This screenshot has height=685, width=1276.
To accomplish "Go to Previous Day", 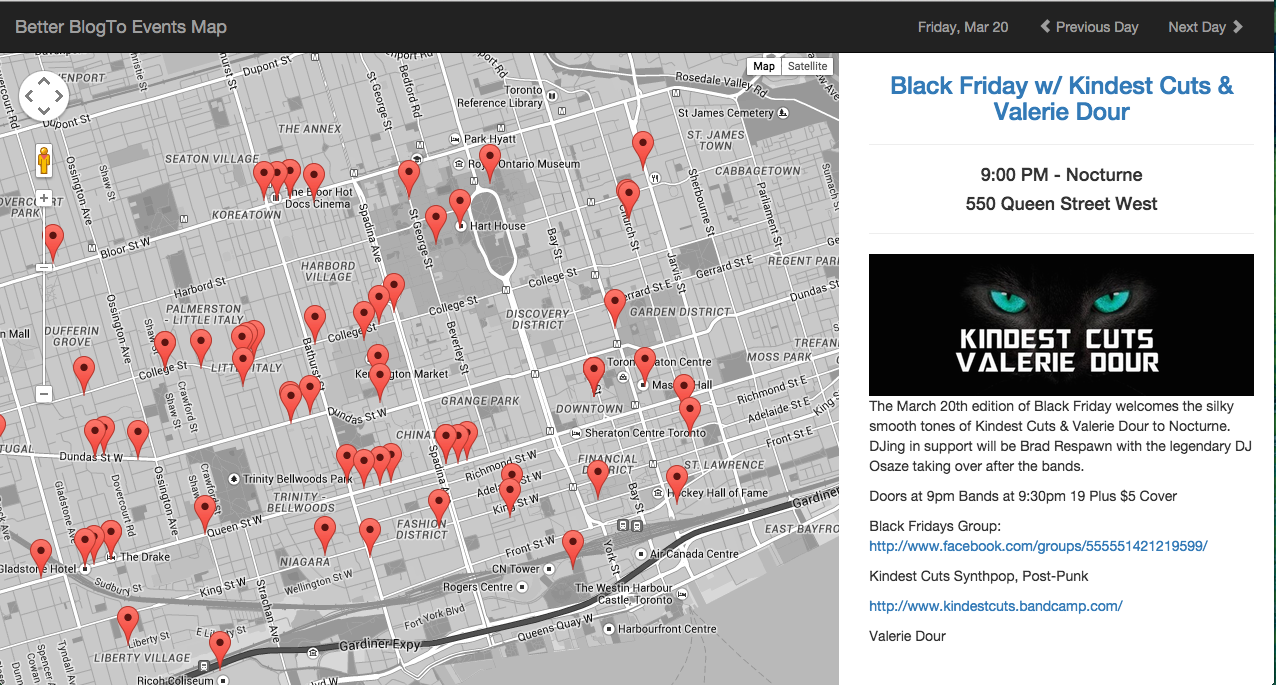I will [1089, 27].
